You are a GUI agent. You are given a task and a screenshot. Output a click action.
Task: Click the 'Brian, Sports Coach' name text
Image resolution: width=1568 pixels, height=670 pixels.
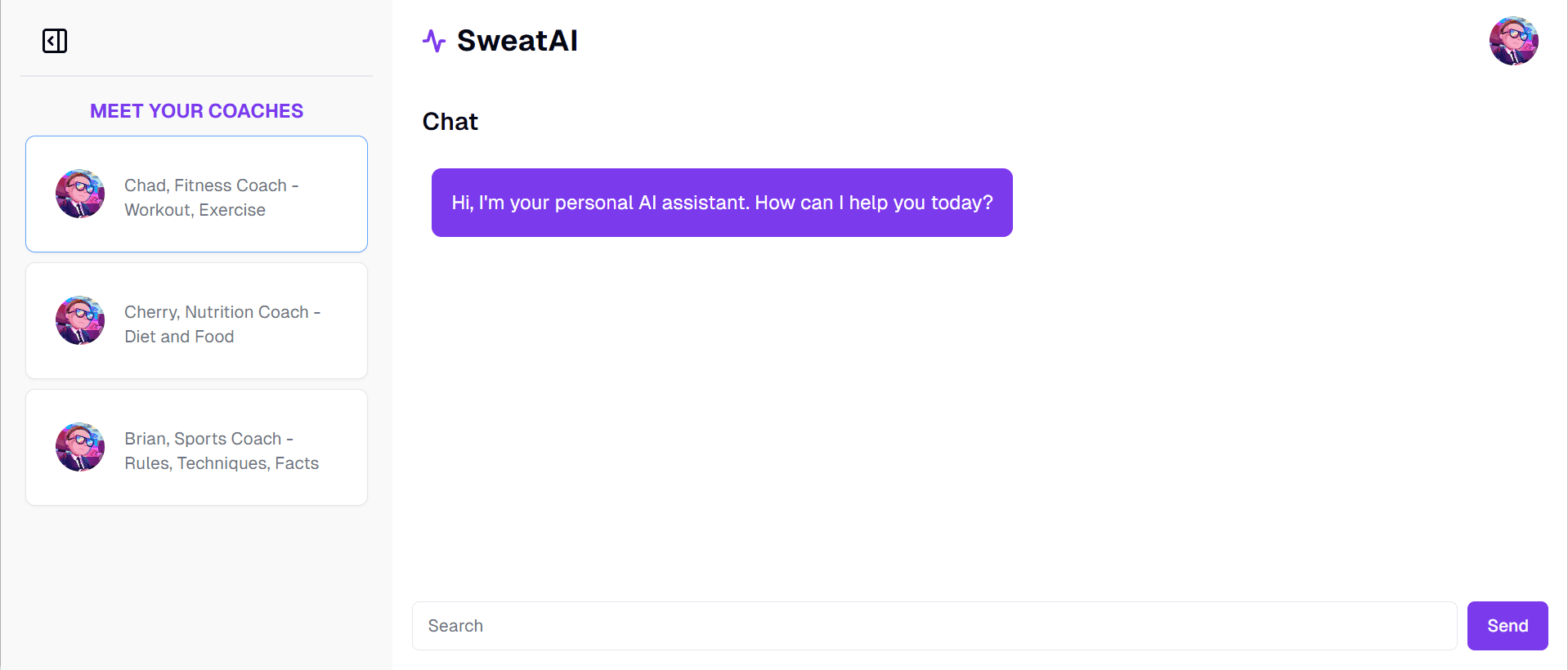click(x=203, y=439)
